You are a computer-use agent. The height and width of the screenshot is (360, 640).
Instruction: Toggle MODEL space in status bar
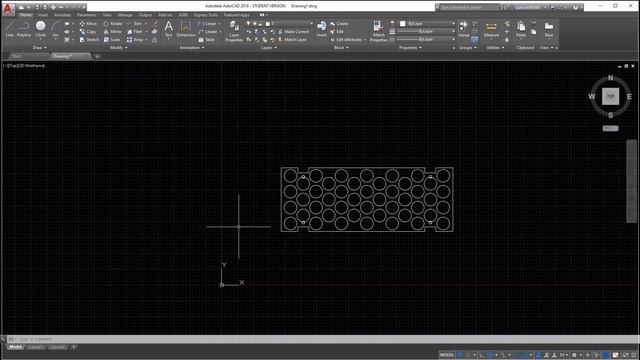click(x=447, y=355)
